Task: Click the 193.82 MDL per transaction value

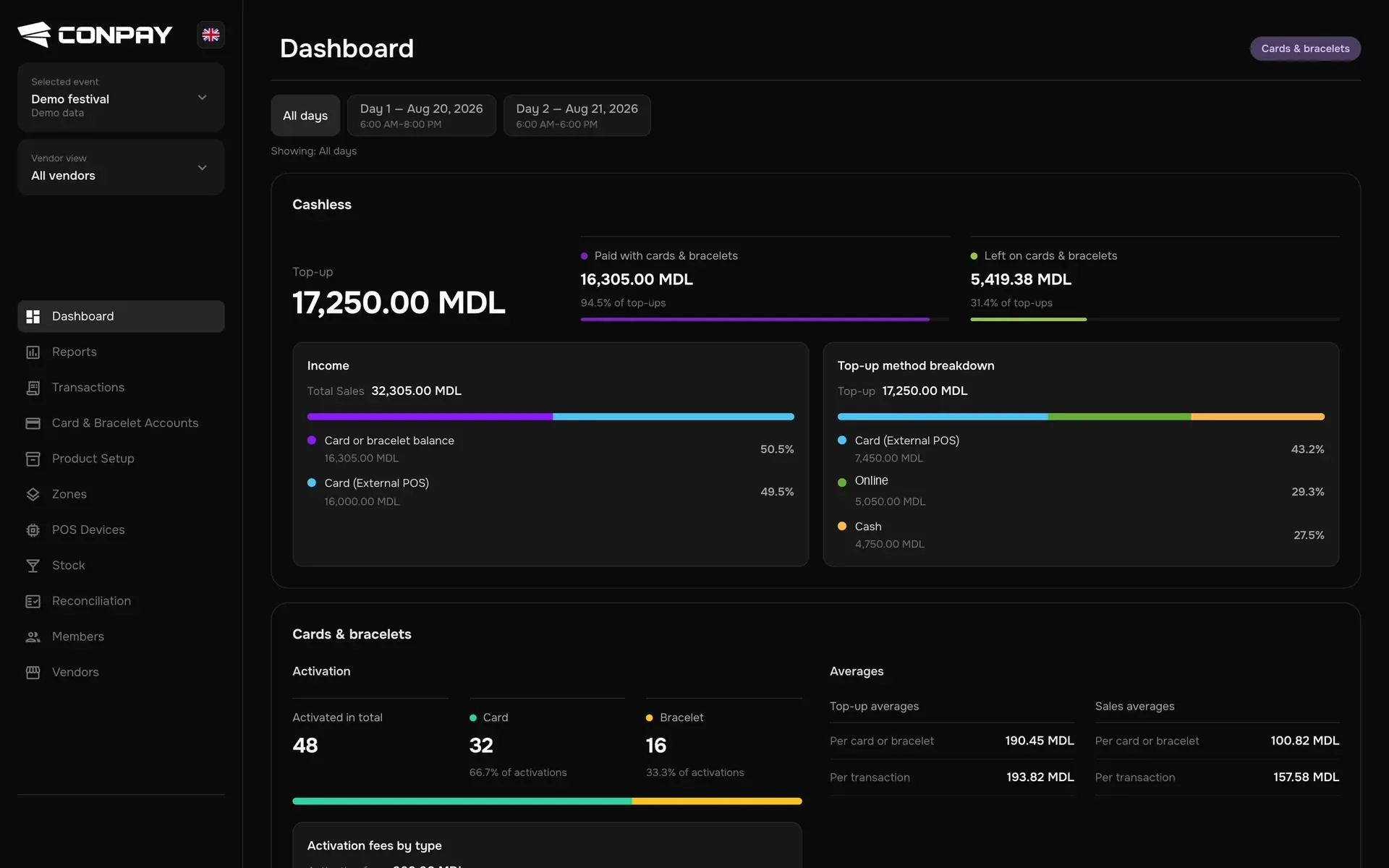Action: (x=1040, y=777)
